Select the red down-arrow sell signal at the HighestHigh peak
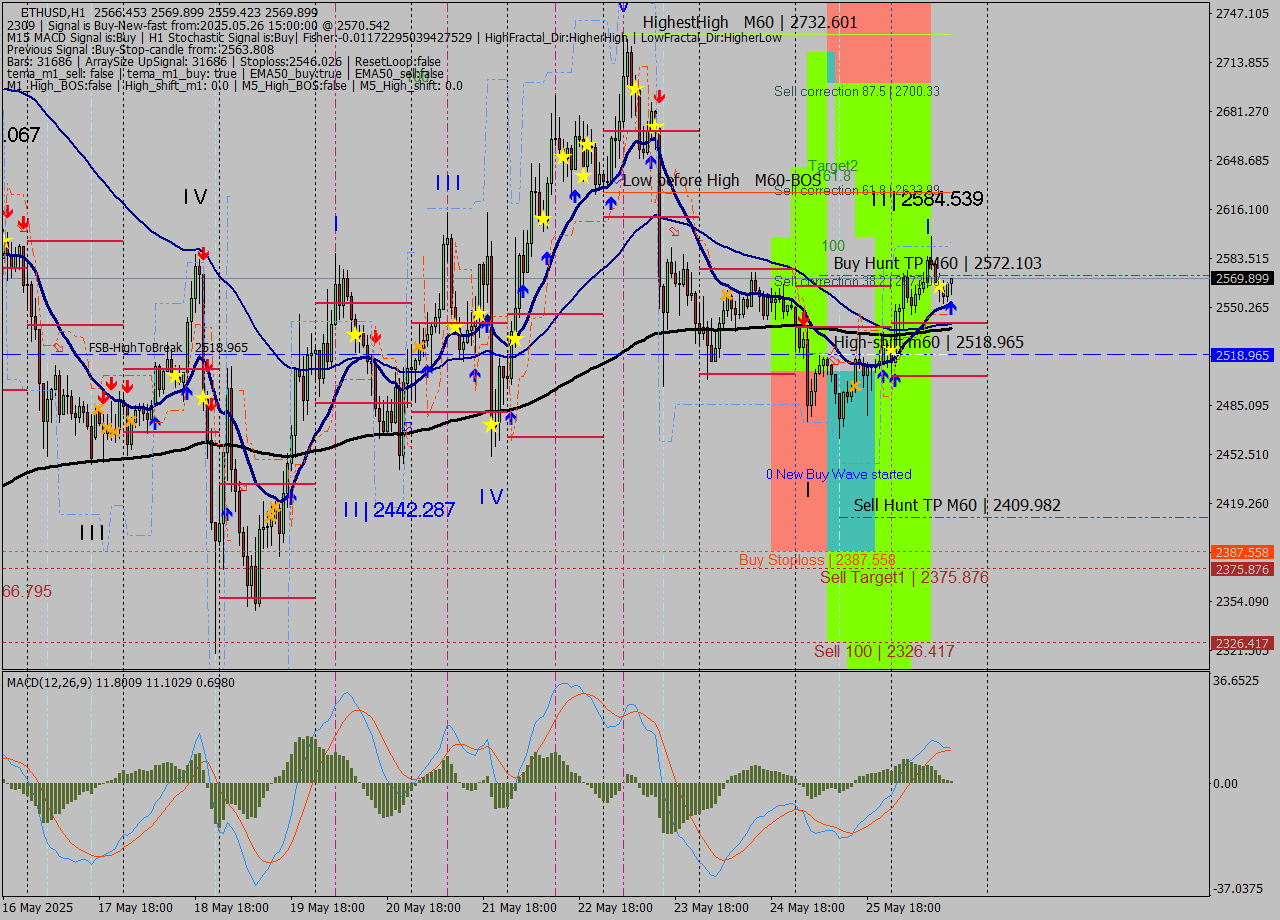The height and width of the screenshot is (920, 1280). [x=658, y=98]
